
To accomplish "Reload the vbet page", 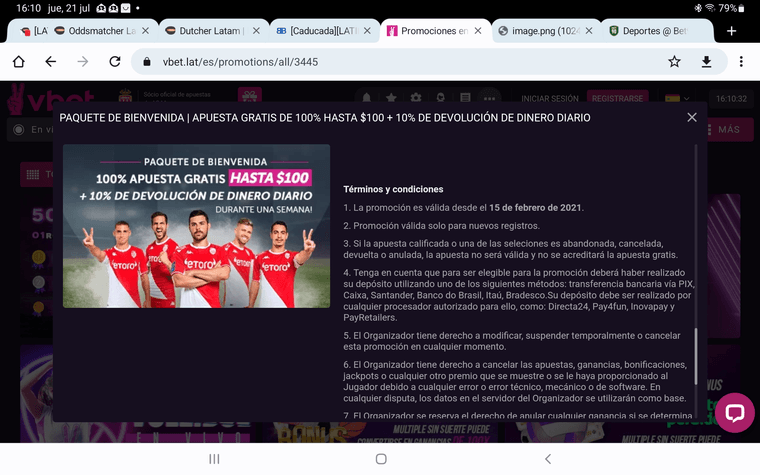I will coord(115,62).
